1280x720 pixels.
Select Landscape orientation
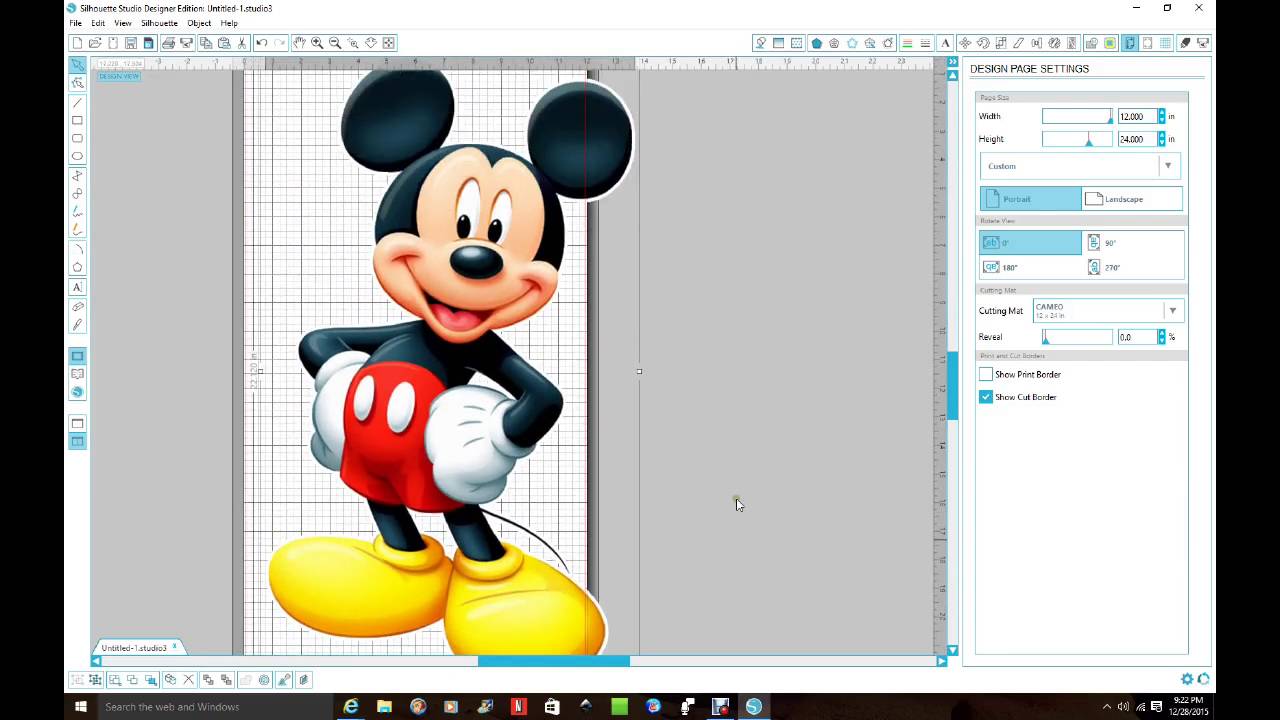point(1132,199)
